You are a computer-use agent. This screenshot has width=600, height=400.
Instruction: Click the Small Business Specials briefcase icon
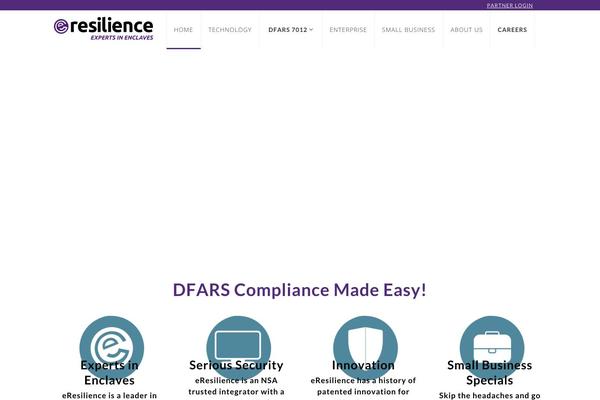492,348
